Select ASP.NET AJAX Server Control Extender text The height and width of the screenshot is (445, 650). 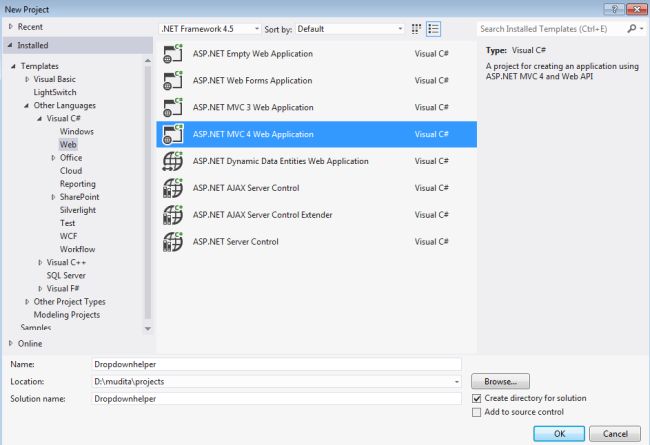tap(262, 215)
